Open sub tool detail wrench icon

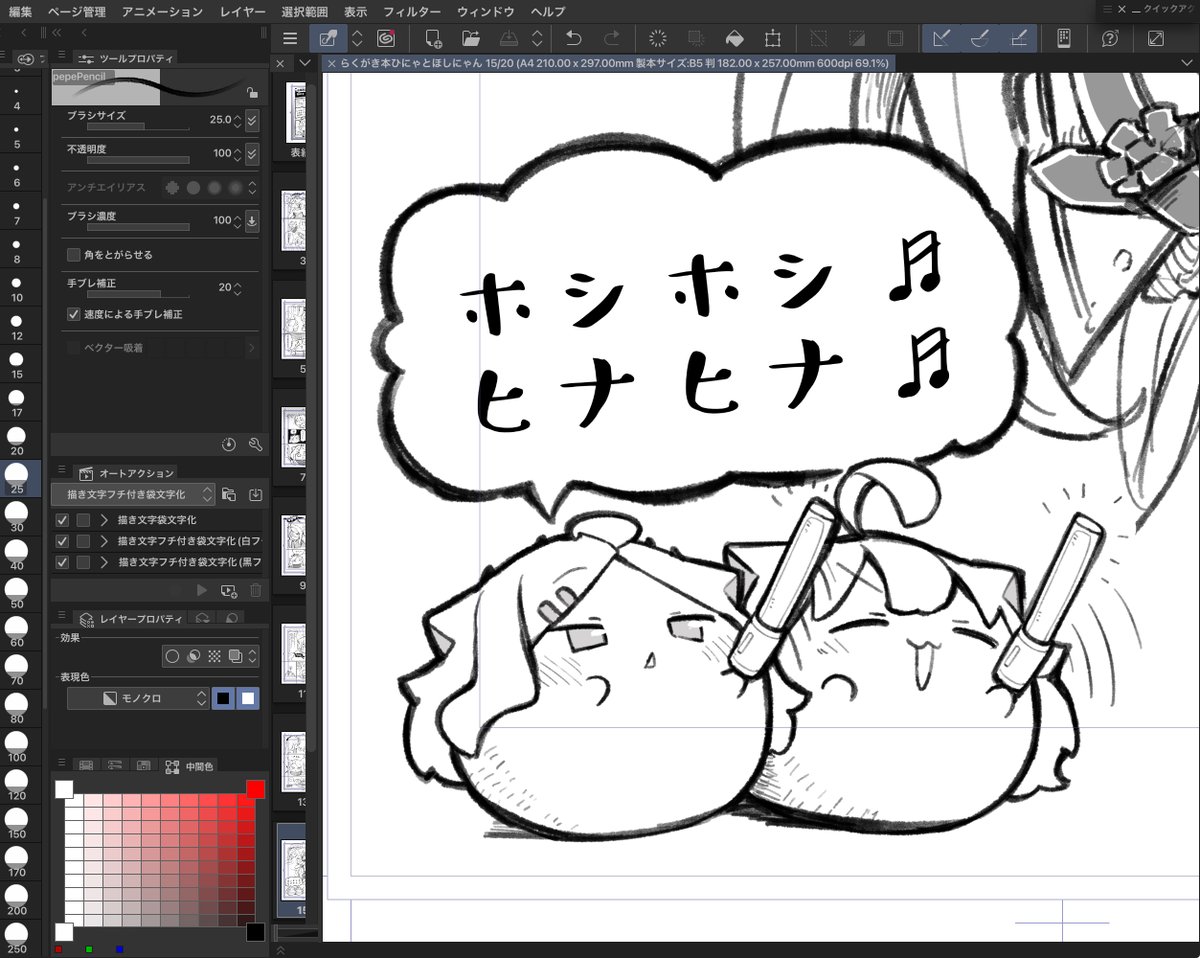[x=255, y=444]
